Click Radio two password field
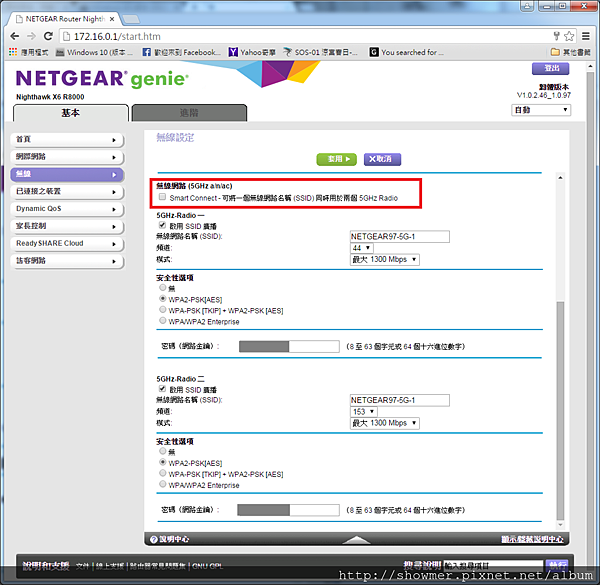 coord(288,510)
